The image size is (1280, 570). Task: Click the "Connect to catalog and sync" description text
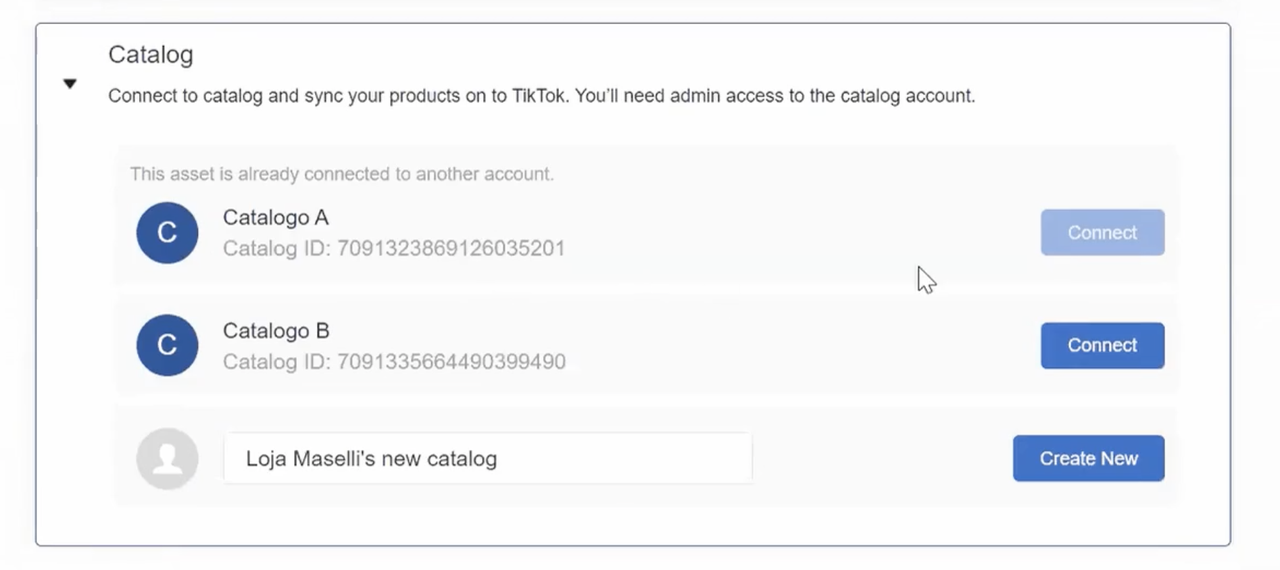click(541, 96)
